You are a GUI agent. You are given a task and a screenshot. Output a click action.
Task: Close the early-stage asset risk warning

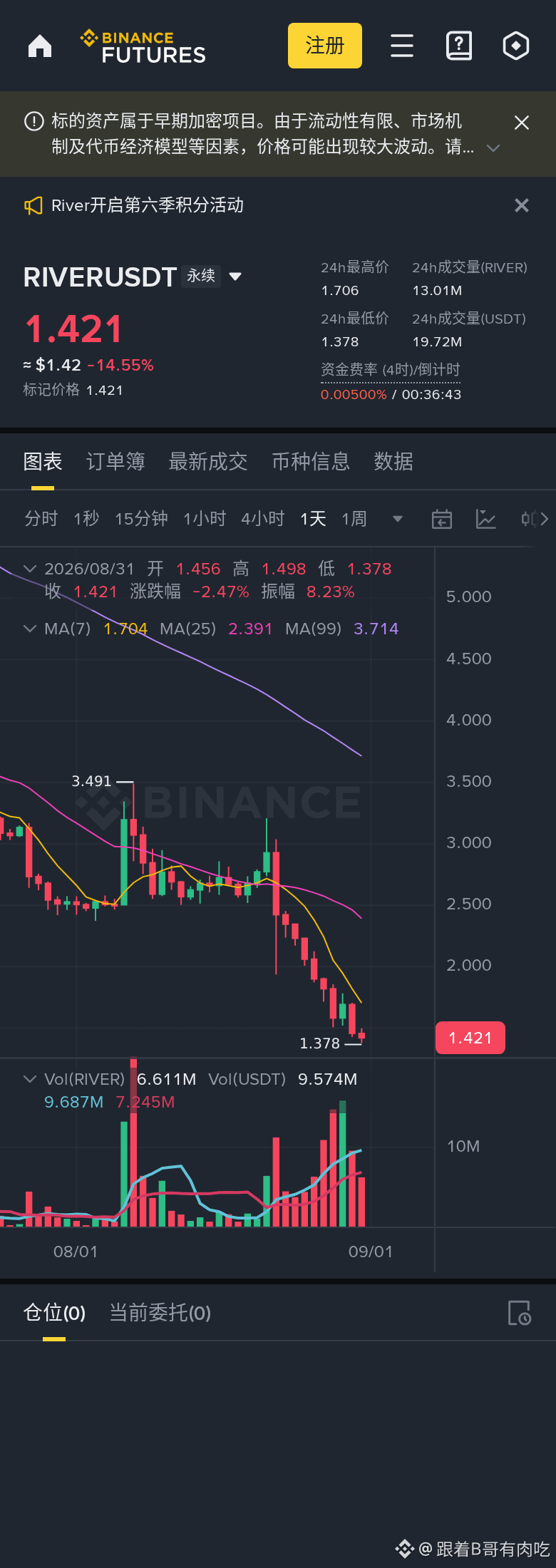pos(522,123)
